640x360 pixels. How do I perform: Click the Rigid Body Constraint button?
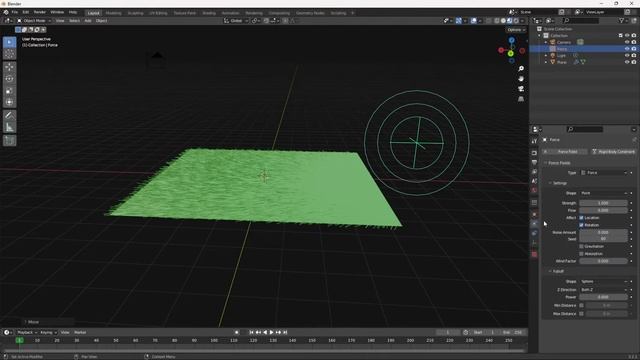pos(613,151)
